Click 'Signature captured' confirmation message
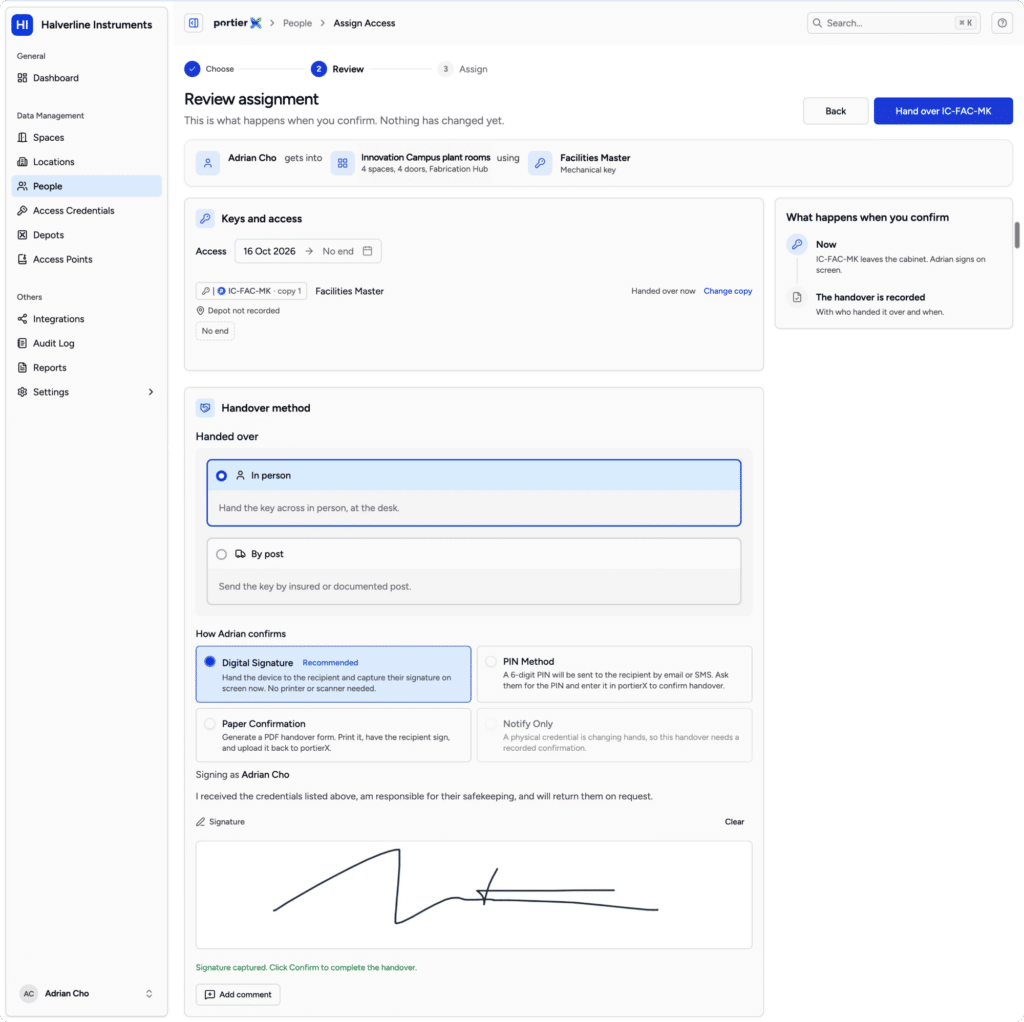1024x1022 pixels. (x=306, y=967)
